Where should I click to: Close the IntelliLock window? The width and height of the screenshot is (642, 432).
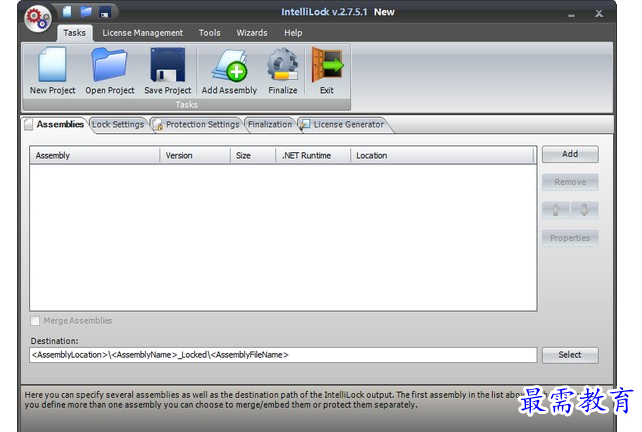coord(599,14)
